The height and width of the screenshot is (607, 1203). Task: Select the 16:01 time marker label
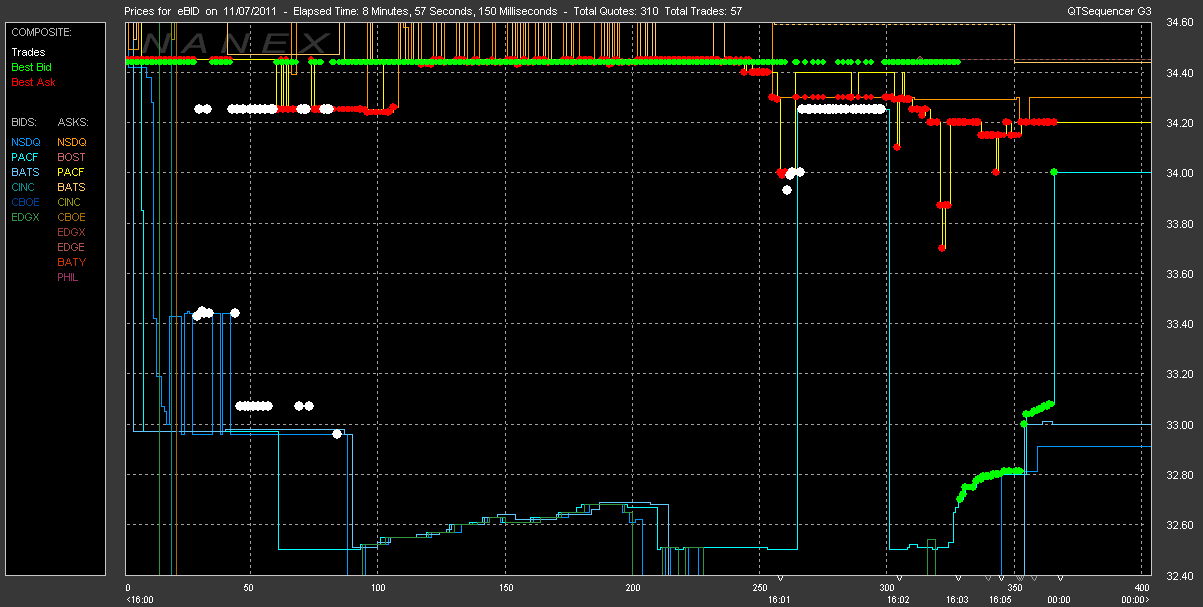[779, 600]
